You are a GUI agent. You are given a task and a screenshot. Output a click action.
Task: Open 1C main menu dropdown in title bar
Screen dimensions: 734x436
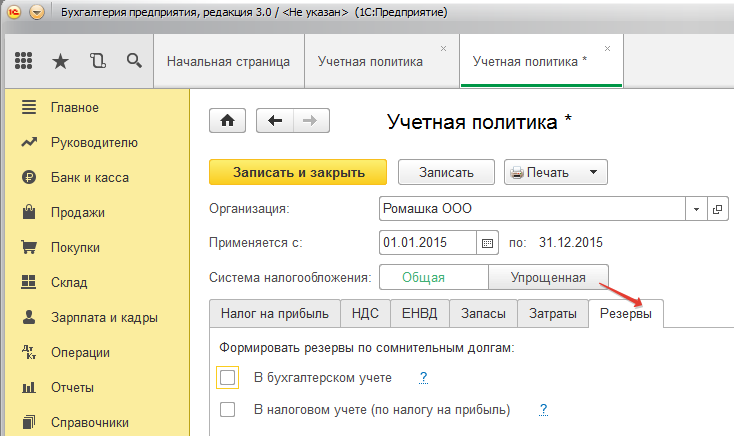tap(38, 13)
